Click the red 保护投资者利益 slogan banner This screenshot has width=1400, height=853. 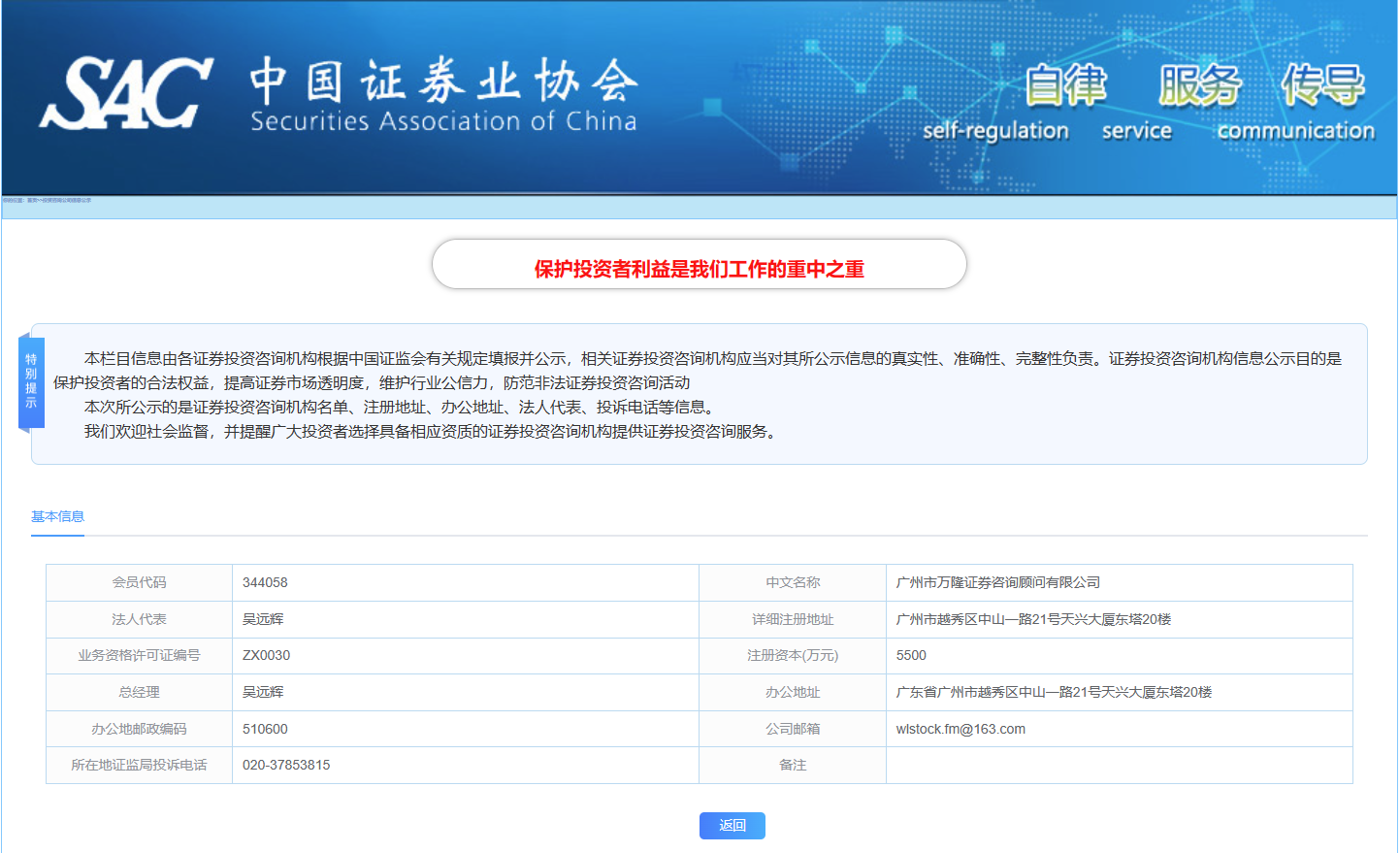coord(699,269)
